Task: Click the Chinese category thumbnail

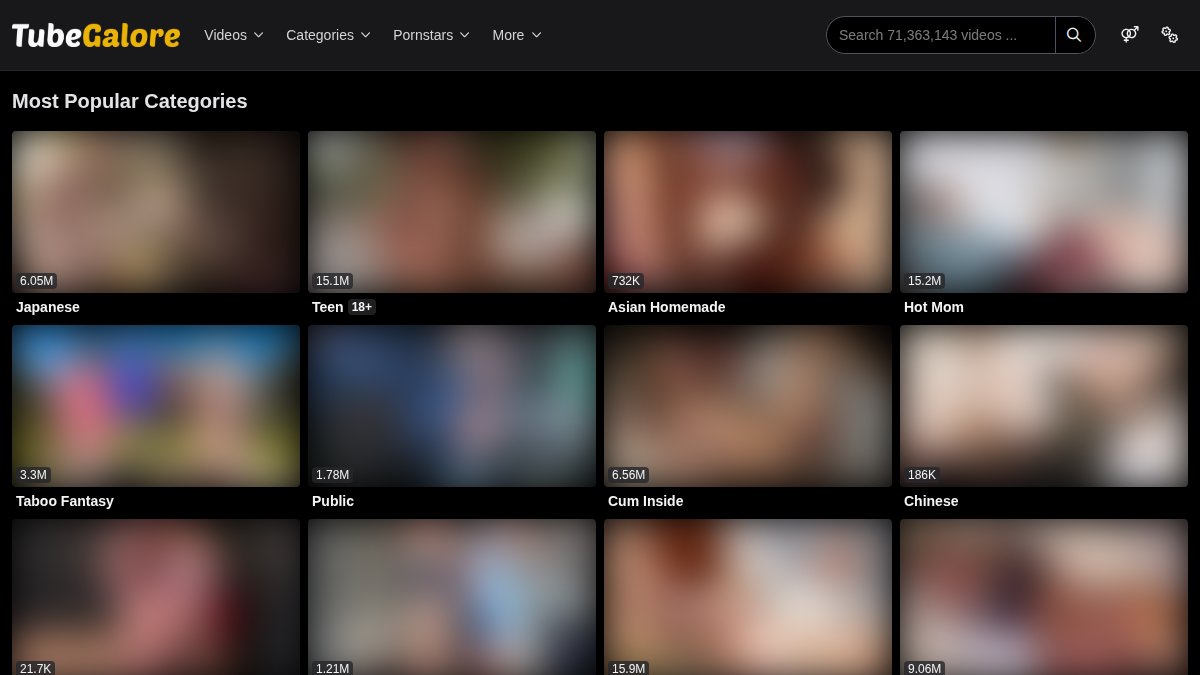Action: [1044, 406]
